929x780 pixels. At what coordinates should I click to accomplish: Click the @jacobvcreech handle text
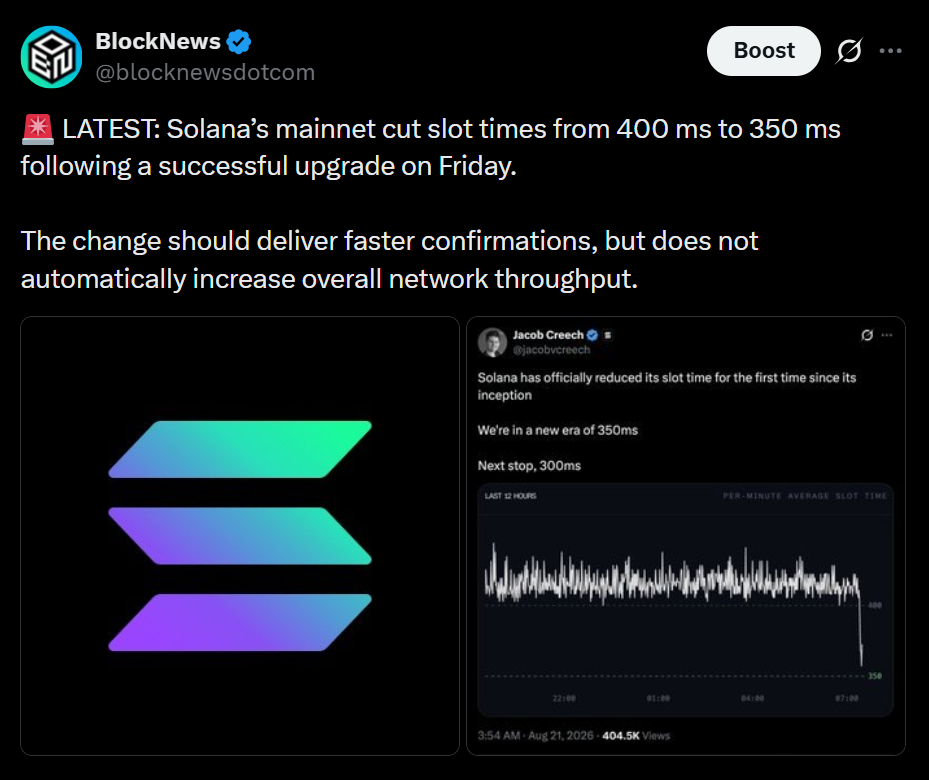tap(552, 350)
